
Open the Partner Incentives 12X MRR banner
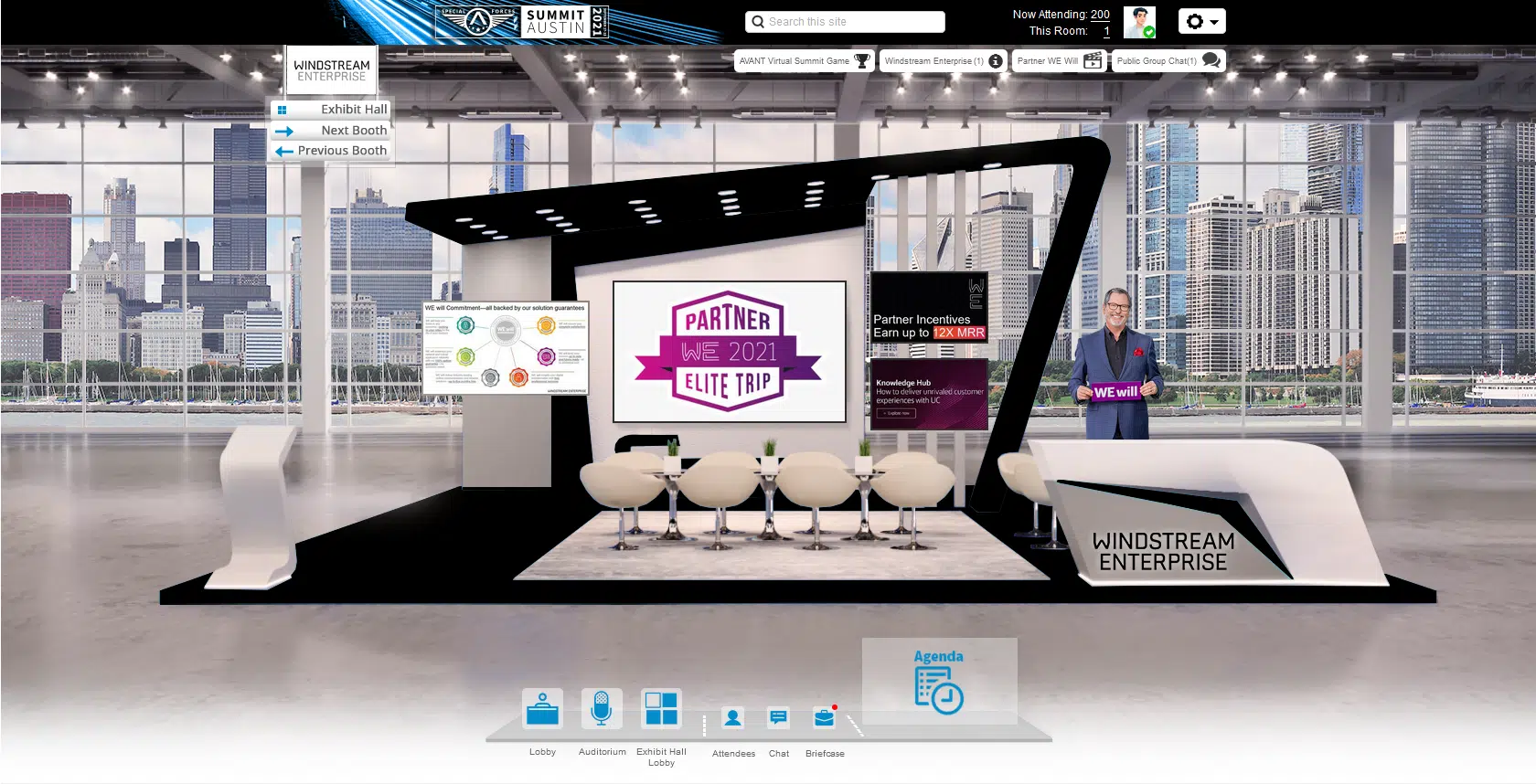pyautogui.click(x=929, y=307)
